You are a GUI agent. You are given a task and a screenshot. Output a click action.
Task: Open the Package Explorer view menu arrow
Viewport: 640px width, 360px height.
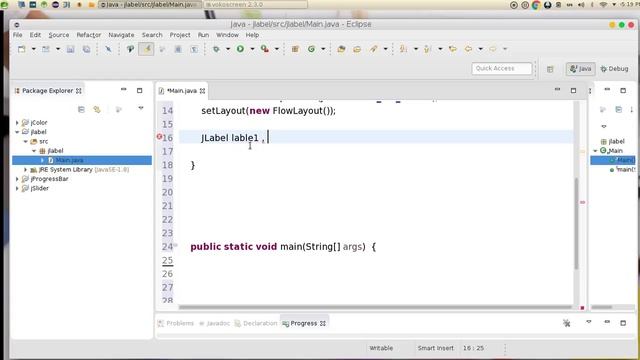click(x=141, y=109)
